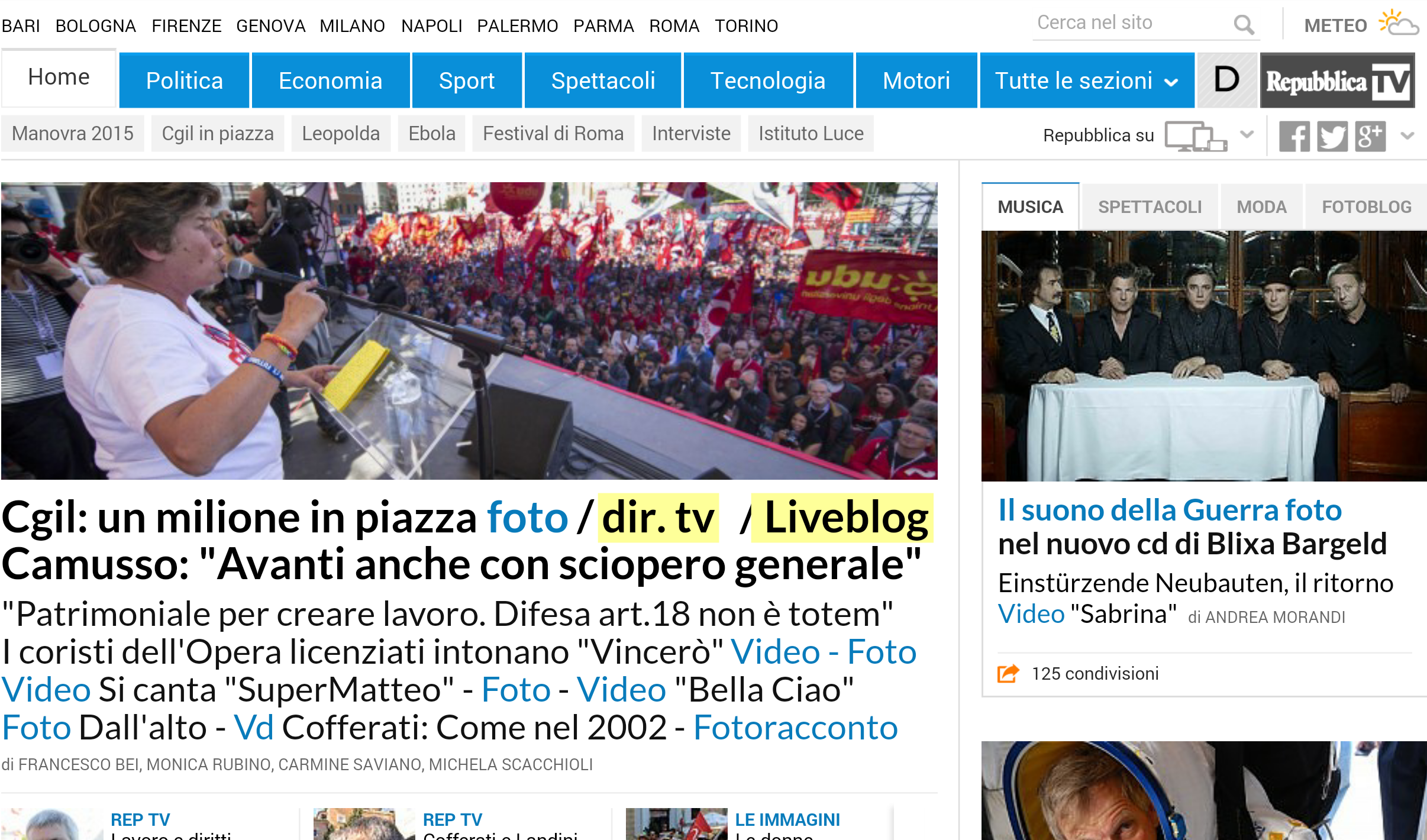Open the Cgil in piazza topic tag
The width and height of the screenshot is (1427, 840).
218,134
